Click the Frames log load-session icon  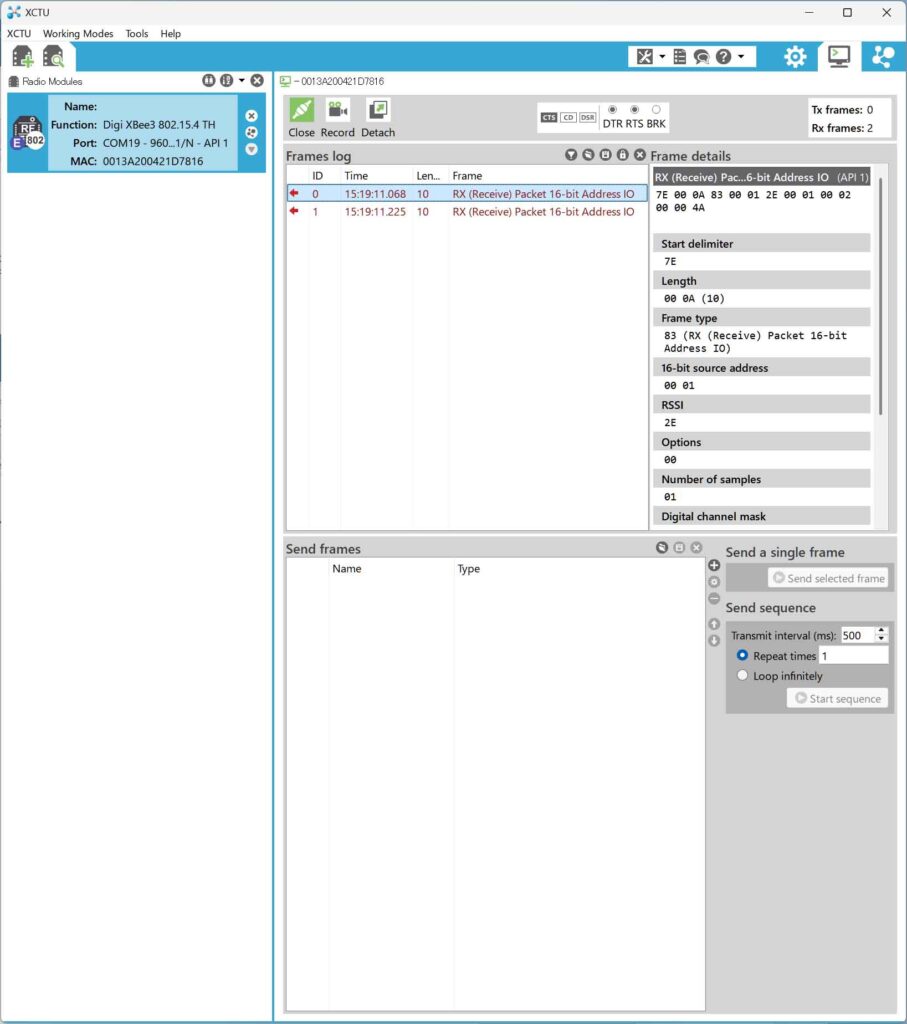(x=588, y=155)
